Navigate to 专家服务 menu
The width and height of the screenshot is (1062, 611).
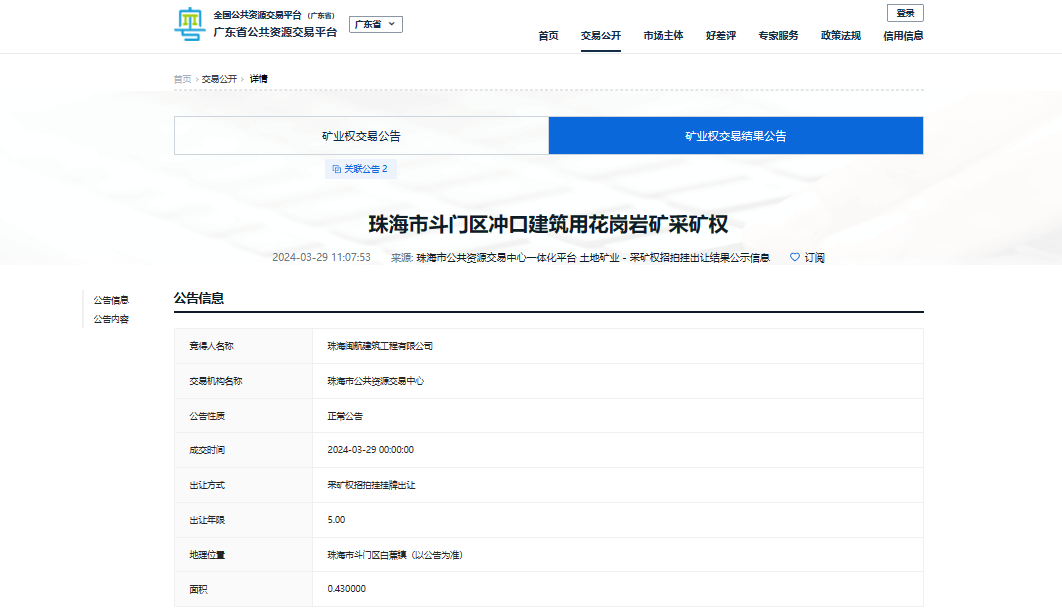click(778, 36)
